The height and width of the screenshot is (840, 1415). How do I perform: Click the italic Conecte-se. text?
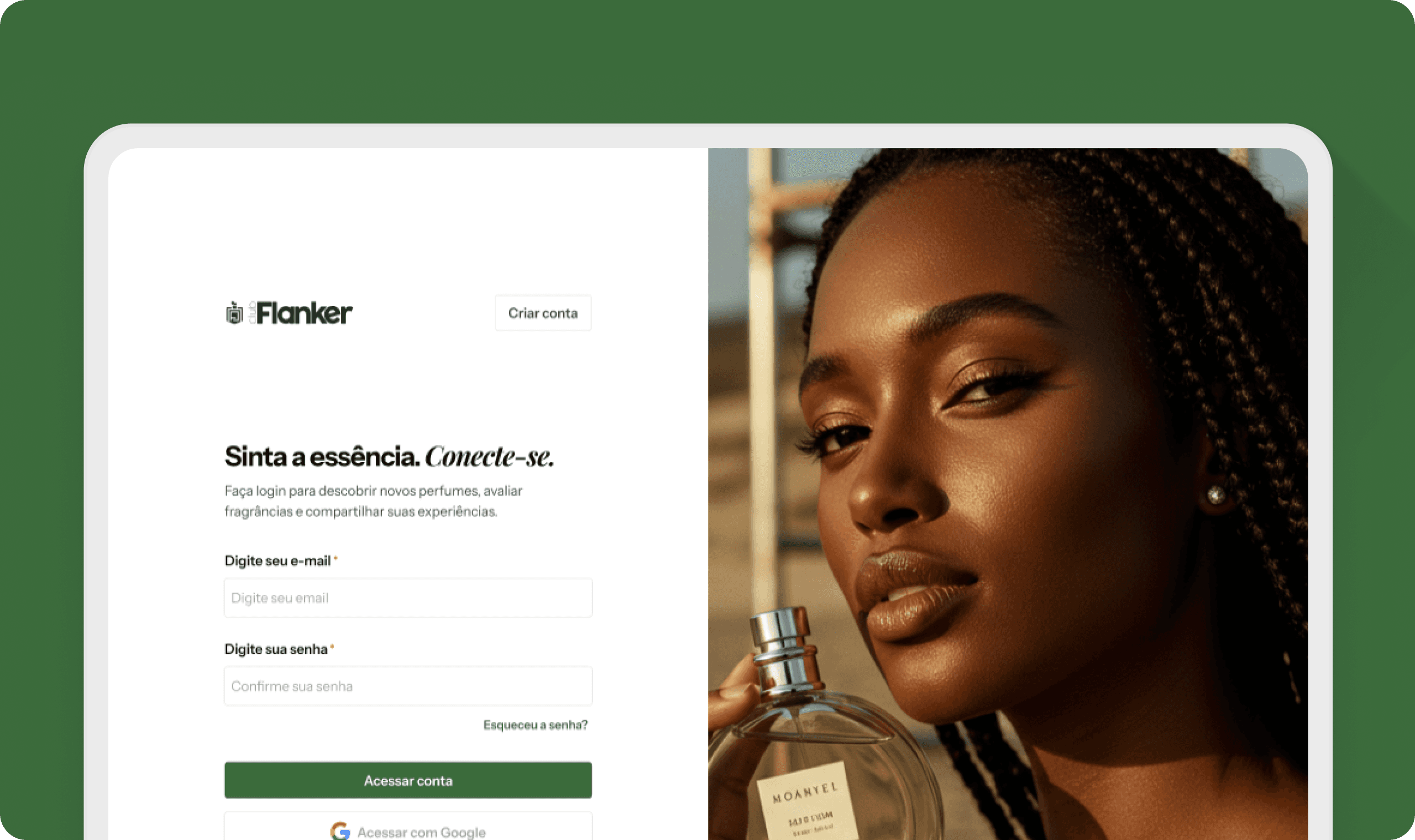[x=490, y=457]
